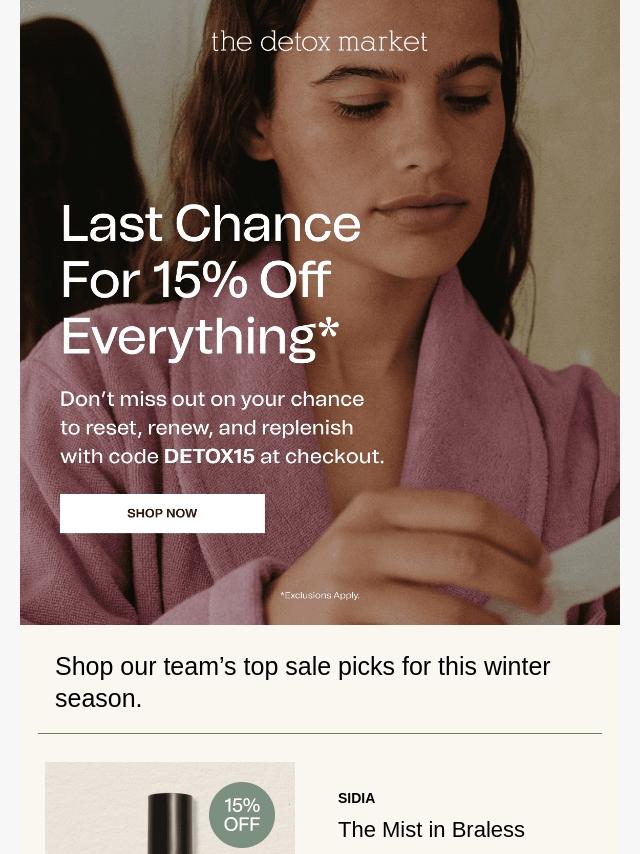The width and height of the screenshot is (640, 854).
Task: Open The Mist in Braless product link
Action: pos(431,829)
